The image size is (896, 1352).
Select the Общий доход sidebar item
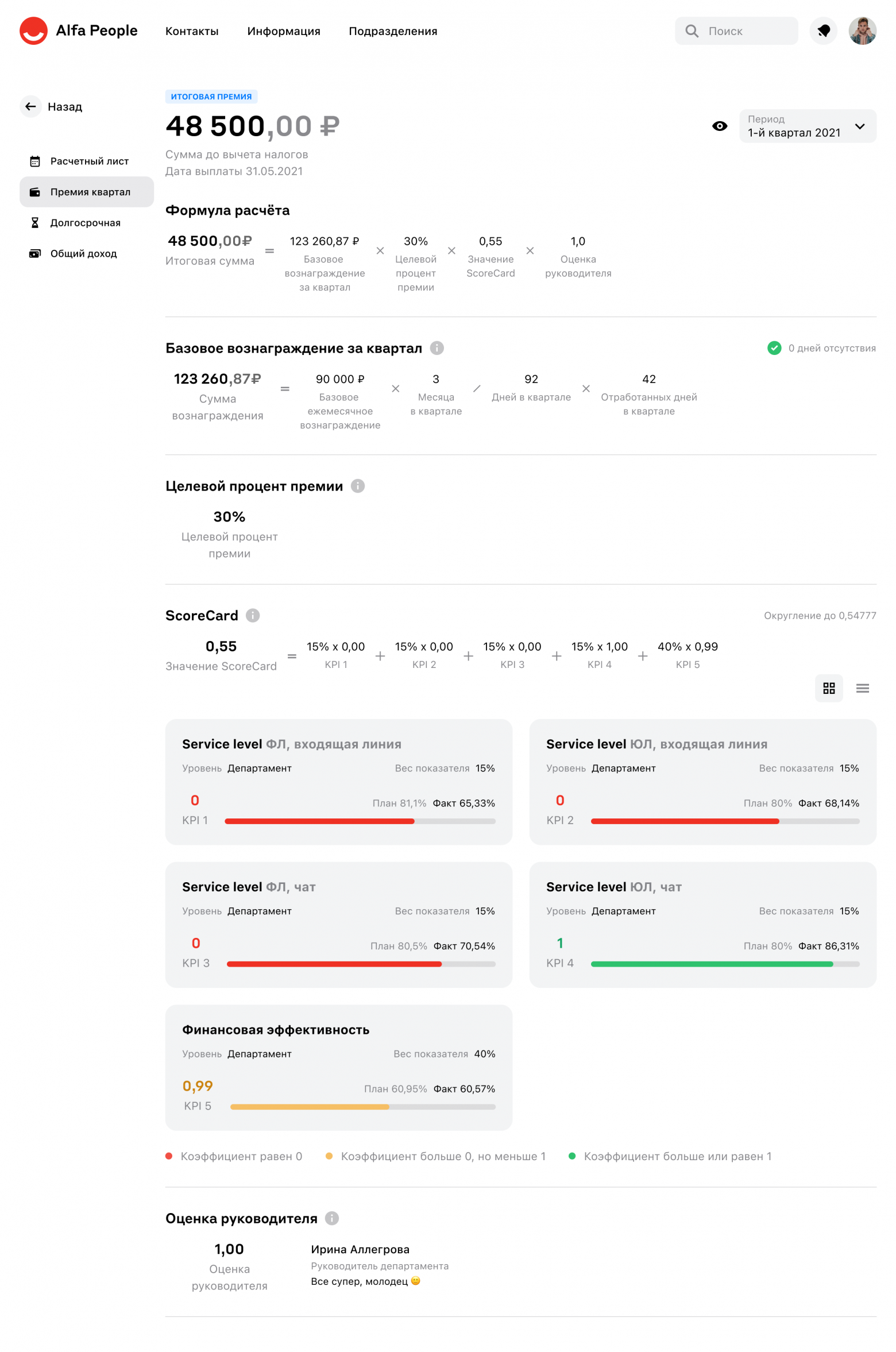tap(87, 253)
